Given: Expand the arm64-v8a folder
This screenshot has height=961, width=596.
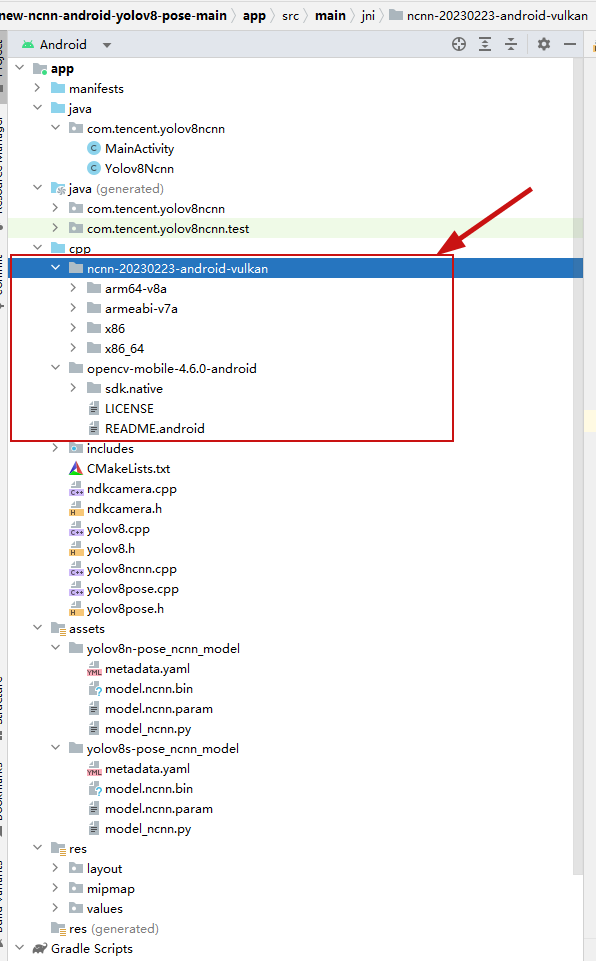Looking at the screenshot, I should pyautogui.click(x=74, y=288).
